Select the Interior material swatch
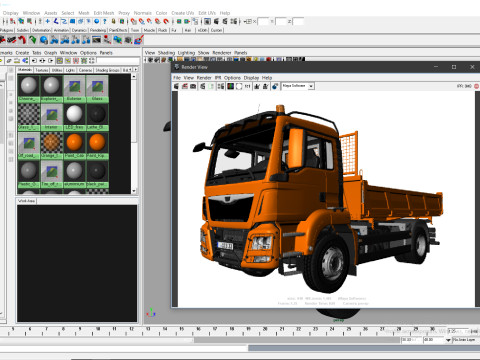This screenshot has width=480, height=360. click(51, 117)
